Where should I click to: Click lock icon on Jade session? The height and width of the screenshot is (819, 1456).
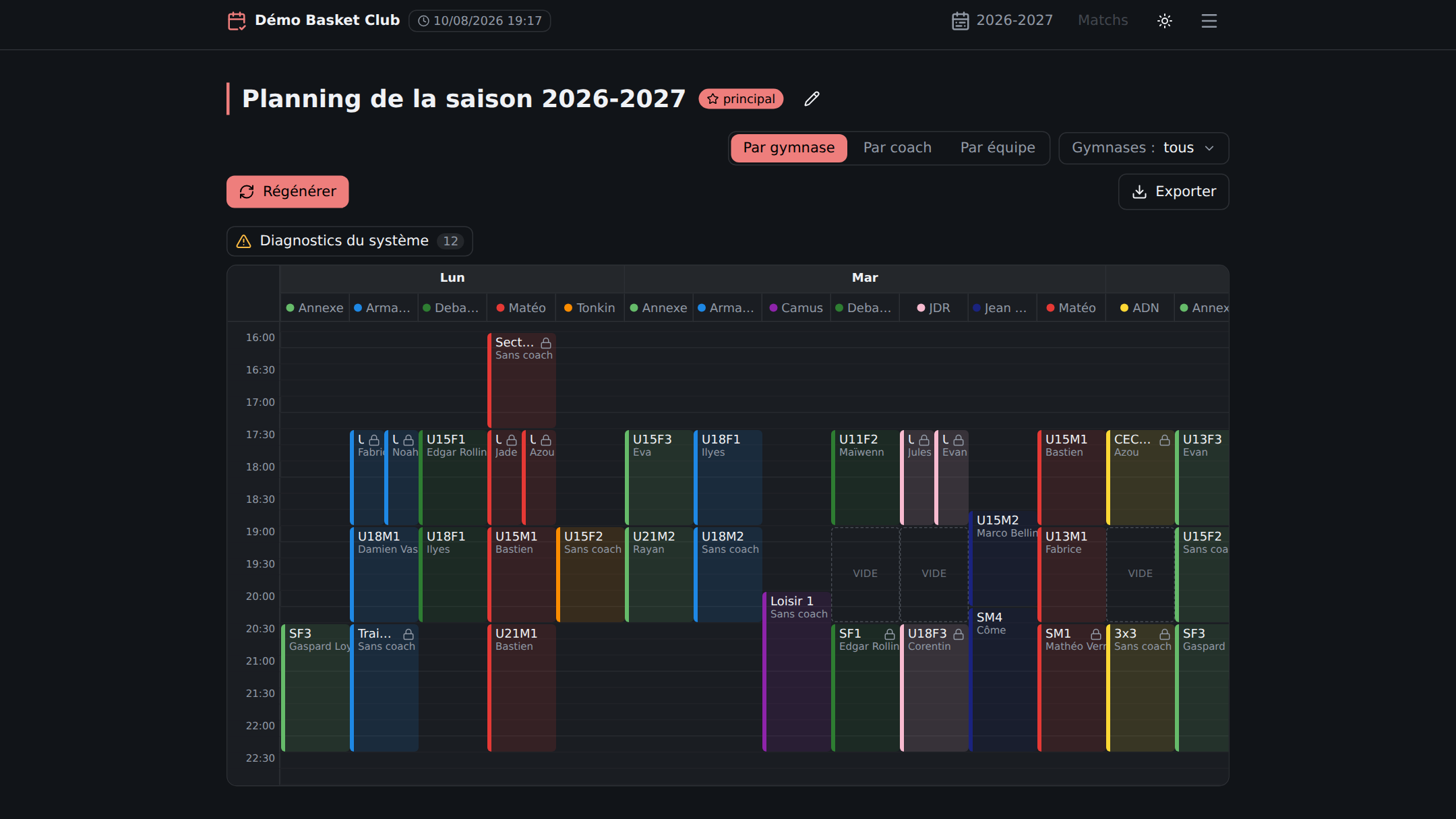pos(512,440)
